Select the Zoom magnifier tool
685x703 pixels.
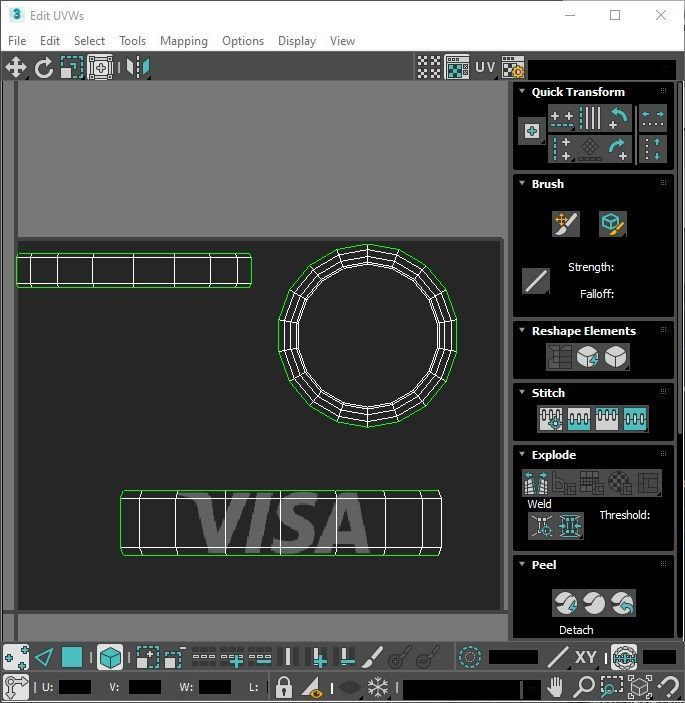coord(583,686)
